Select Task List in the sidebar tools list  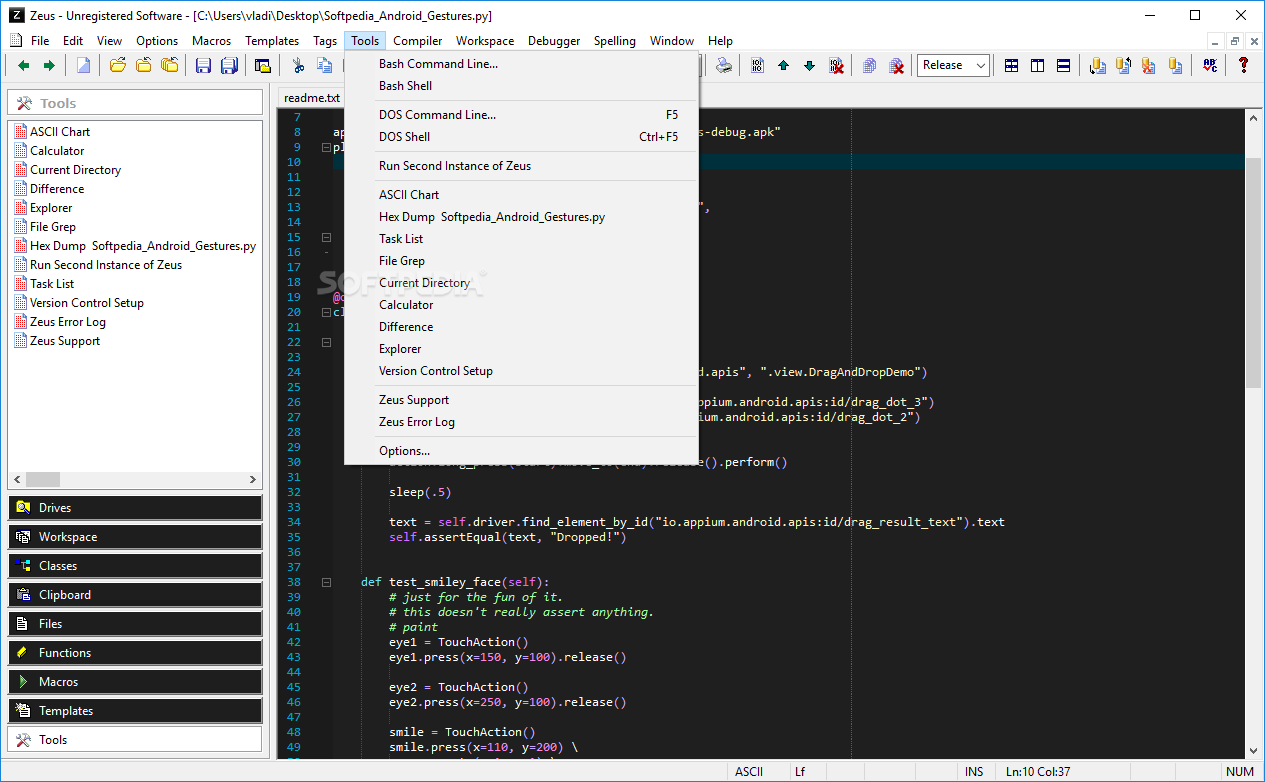pos(52,284)
